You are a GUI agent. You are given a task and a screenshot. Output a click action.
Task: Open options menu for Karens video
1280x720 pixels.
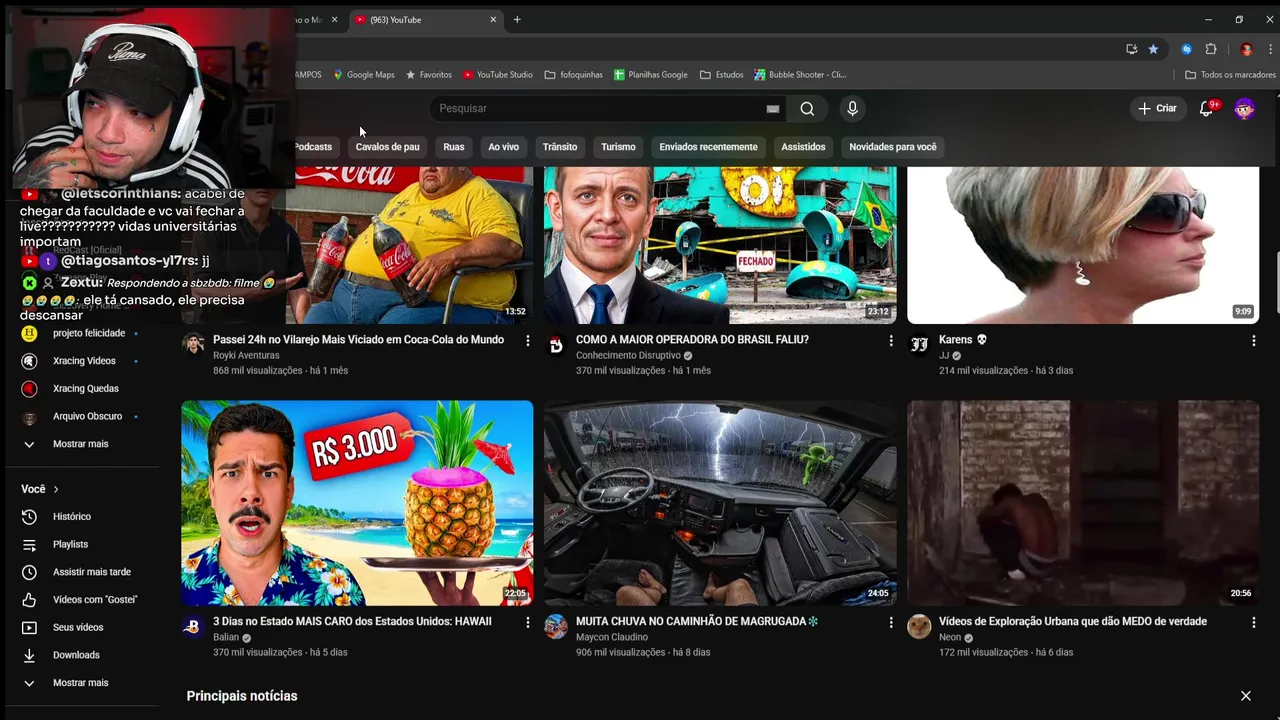point(1253,341)
